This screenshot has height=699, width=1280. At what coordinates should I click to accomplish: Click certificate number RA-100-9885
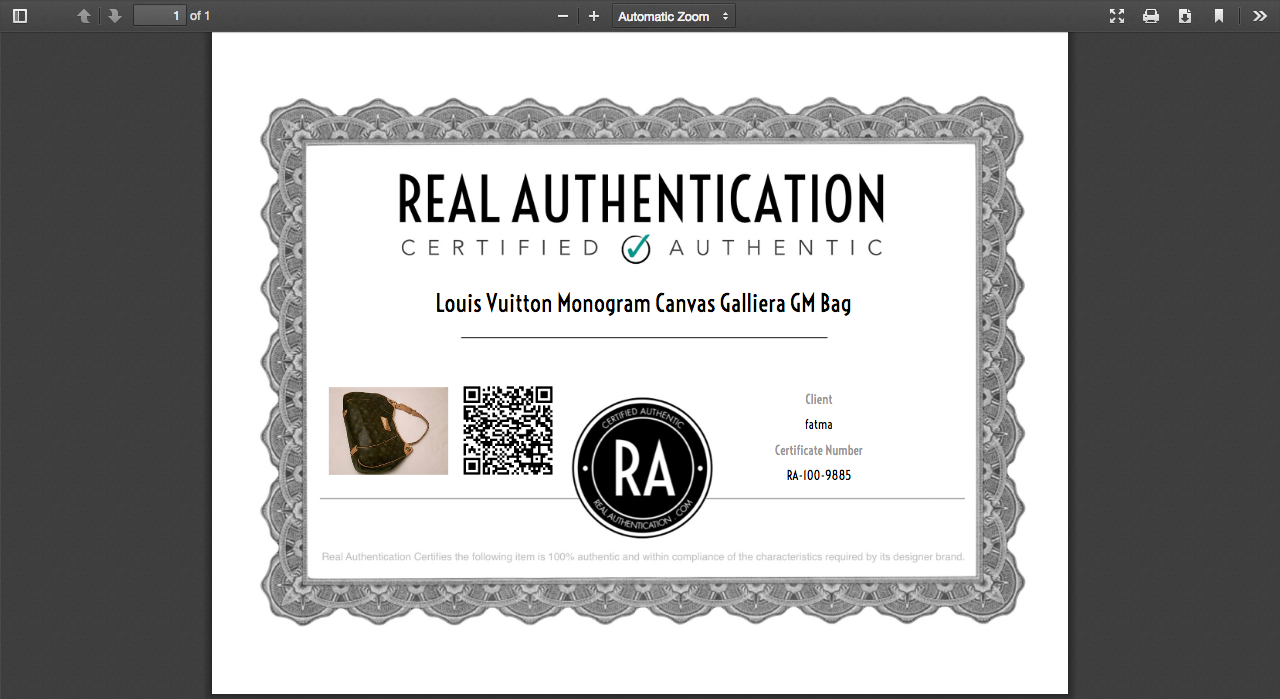coord(819,476)
